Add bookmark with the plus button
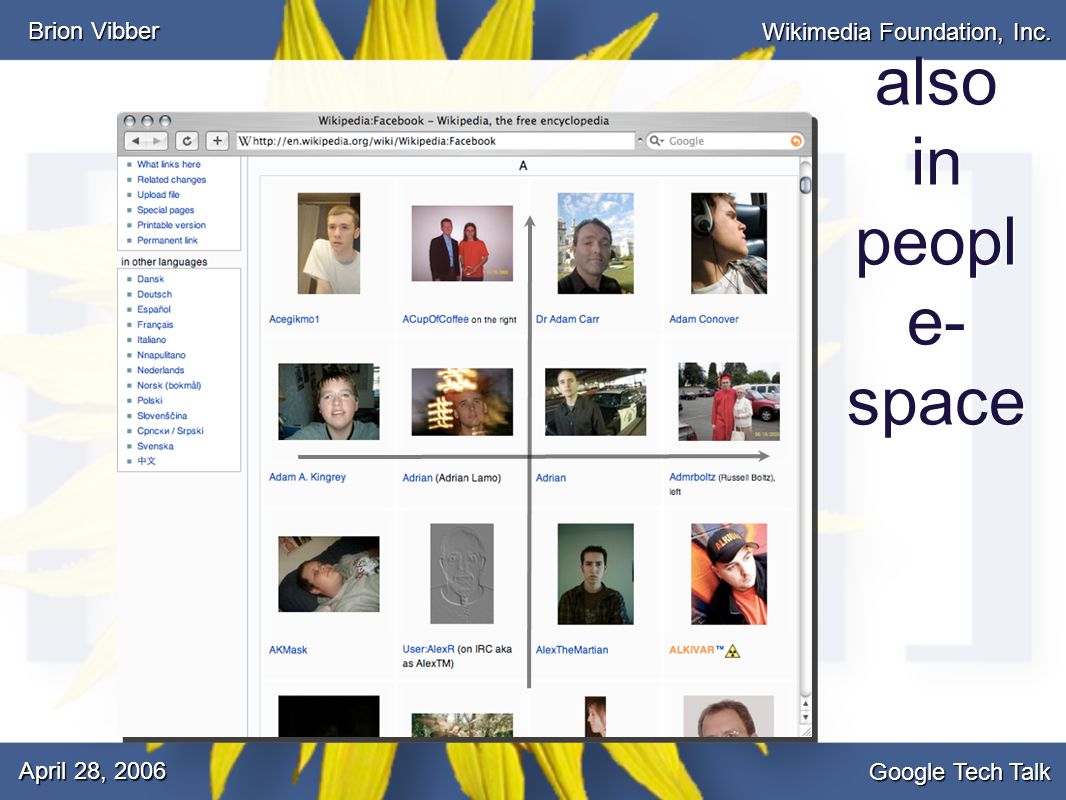Screen dimensions: 1066x800 [217, 141]
